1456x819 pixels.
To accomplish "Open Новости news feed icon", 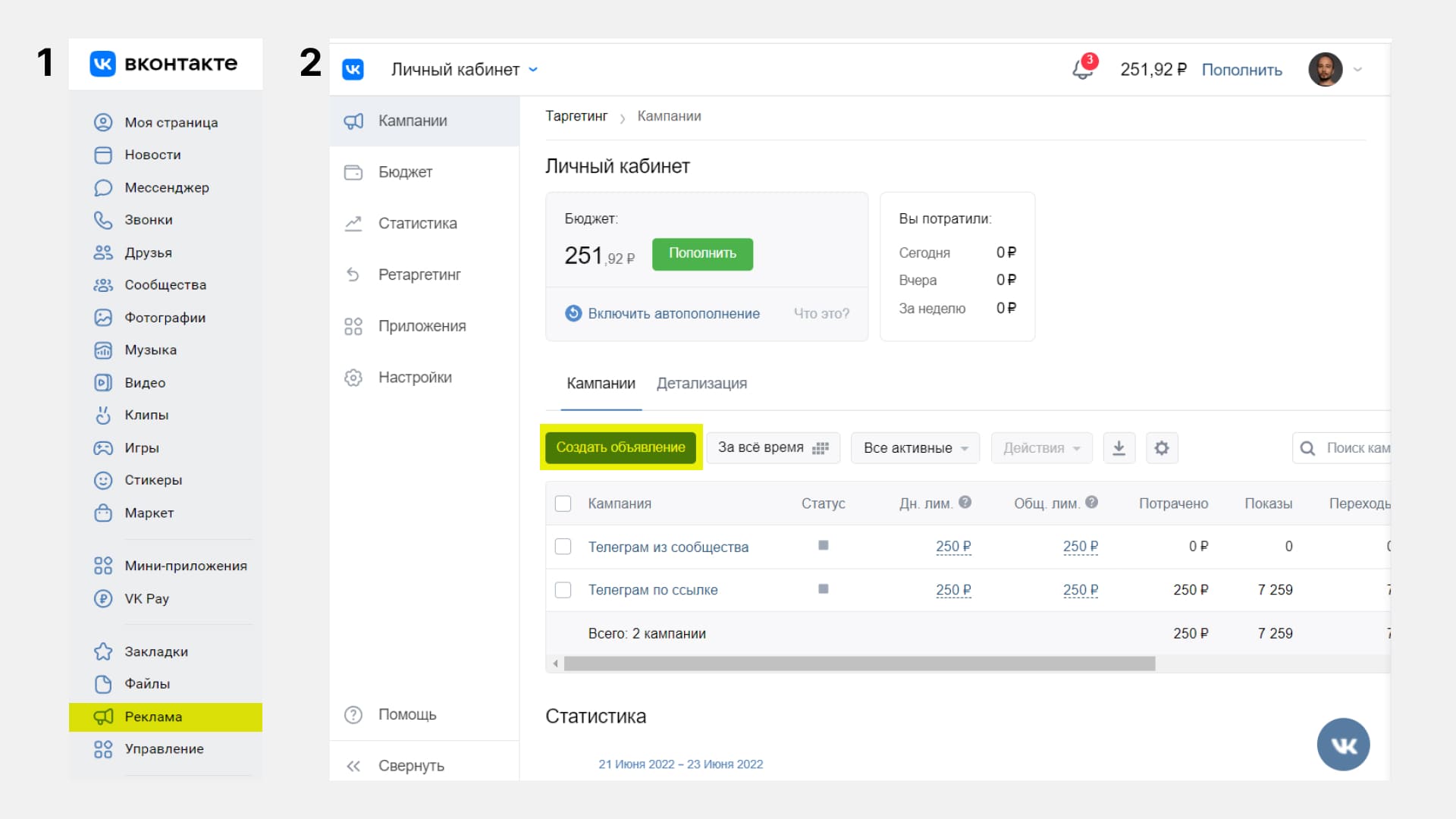I will pos(103,155).
